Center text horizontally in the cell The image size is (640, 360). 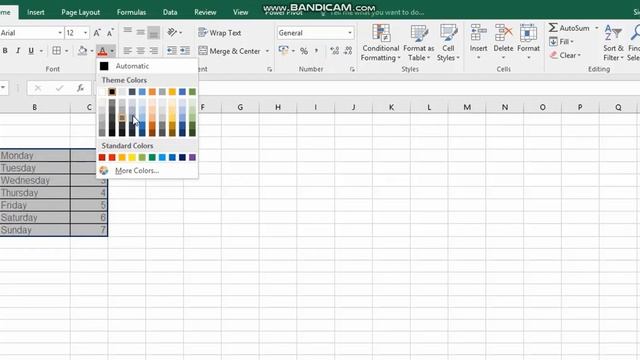click(141, 51)
